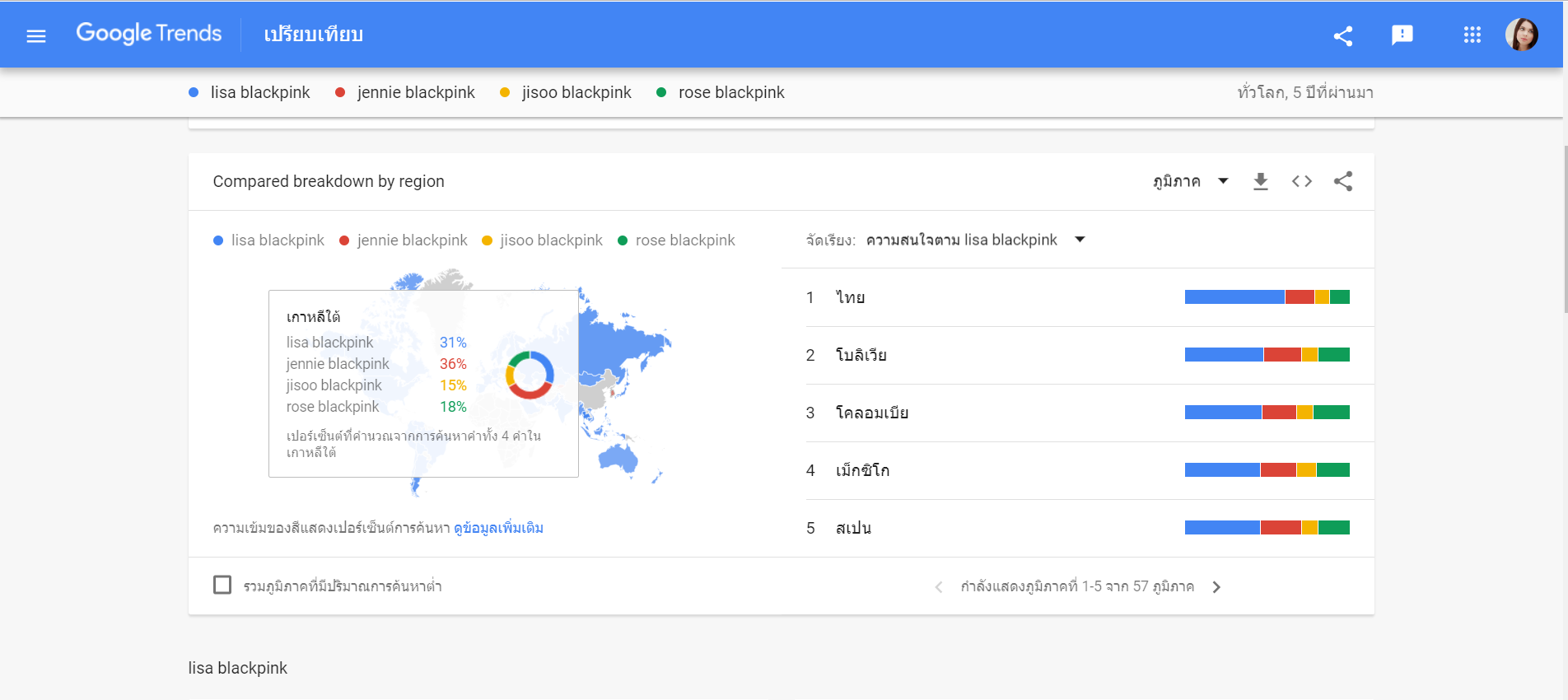The image size is (1568, 700).
Task: Click jisoo blackpink legend in the map card
Action: [543, 240]
